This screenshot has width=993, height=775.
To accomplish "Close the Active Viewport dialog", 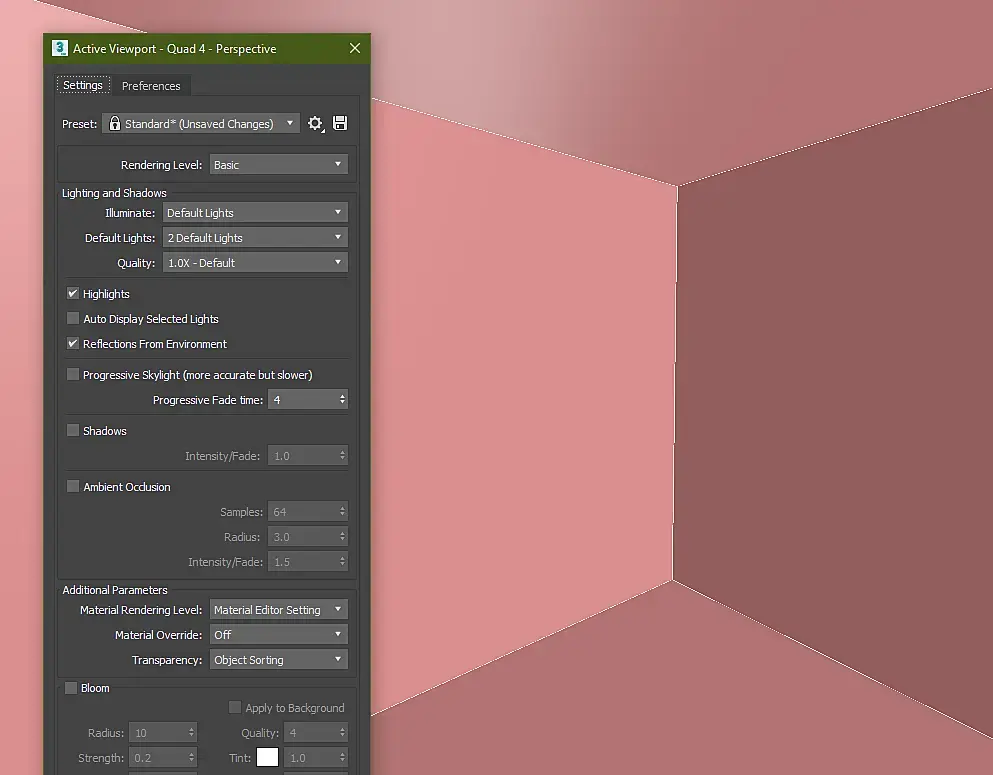I will tap(355, 49).
